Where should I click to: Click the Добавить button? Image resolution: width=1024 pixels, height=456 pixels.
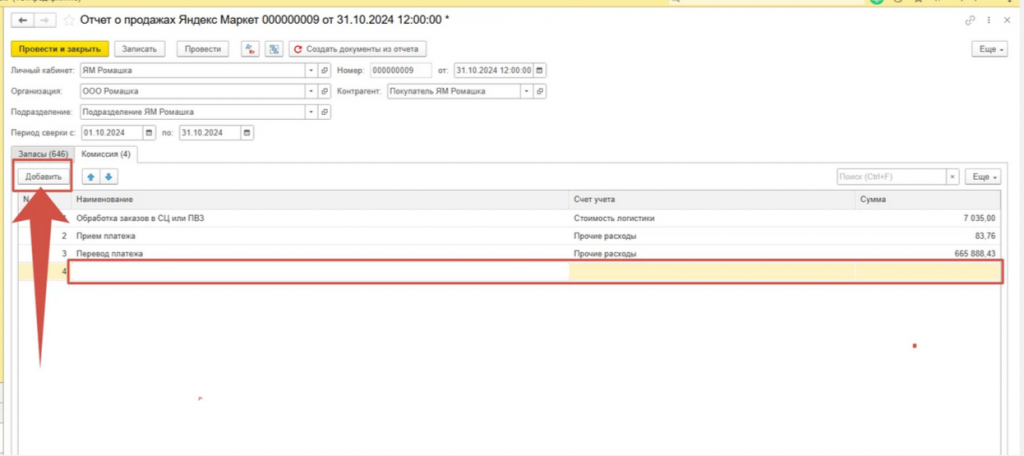pyautogui.click(x=43, y=177)
